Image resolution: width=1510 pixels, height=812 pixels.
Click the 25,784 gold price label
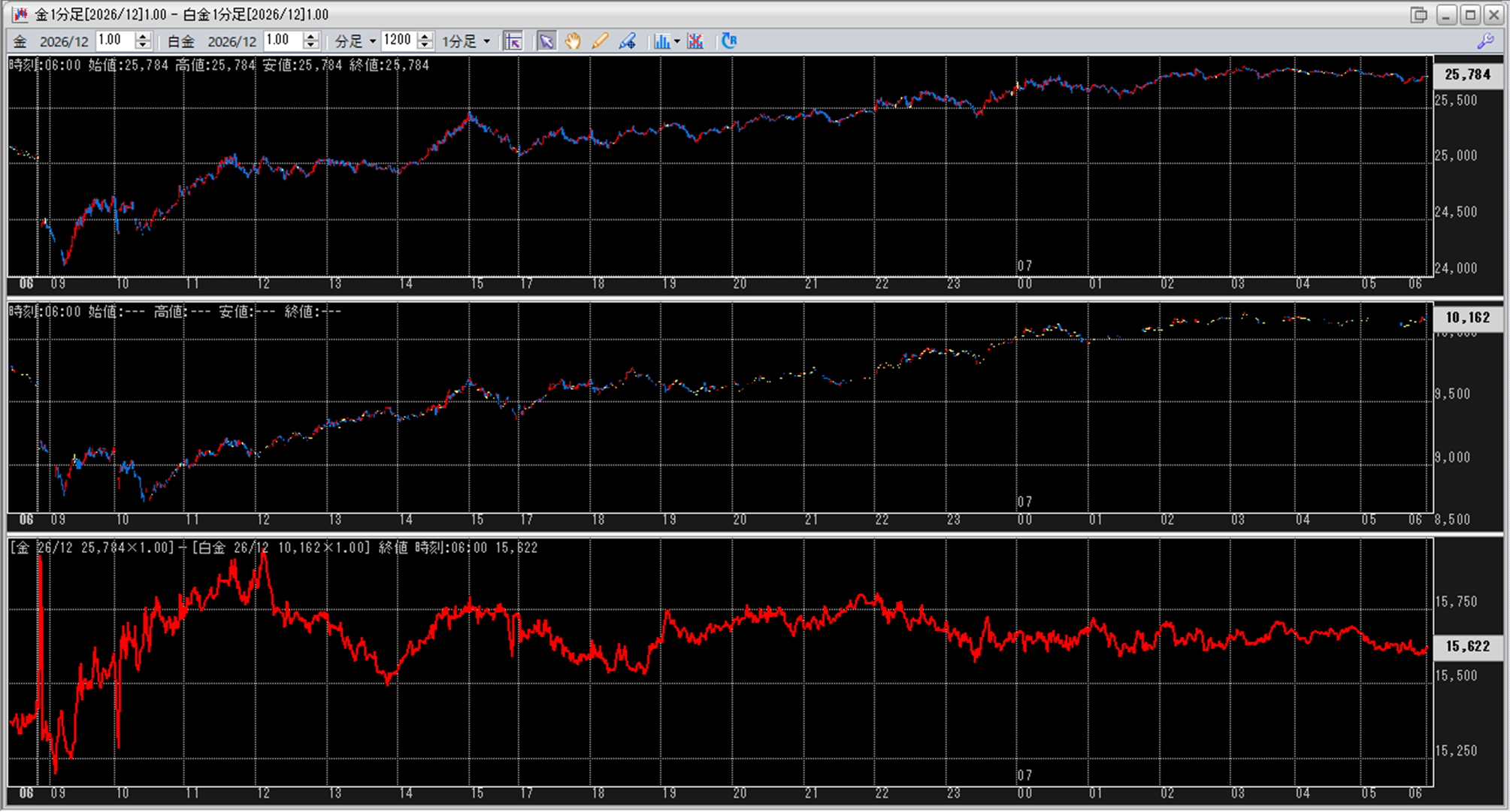tap(1467, 74)
